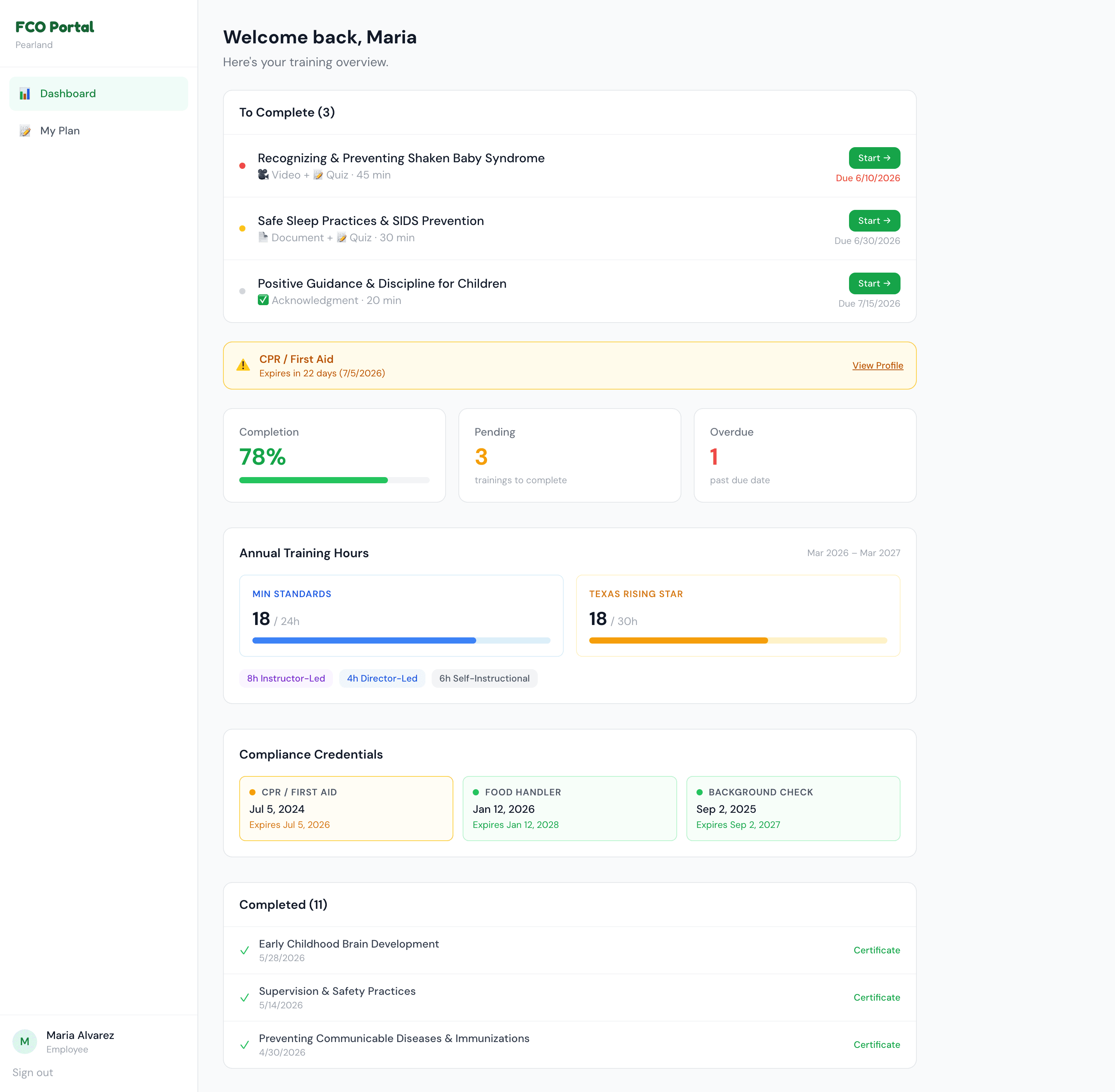Click the "Due 6/10/2026" overdue date
The width and height of the screenshot is (1115, 1092).
(868, 179)
